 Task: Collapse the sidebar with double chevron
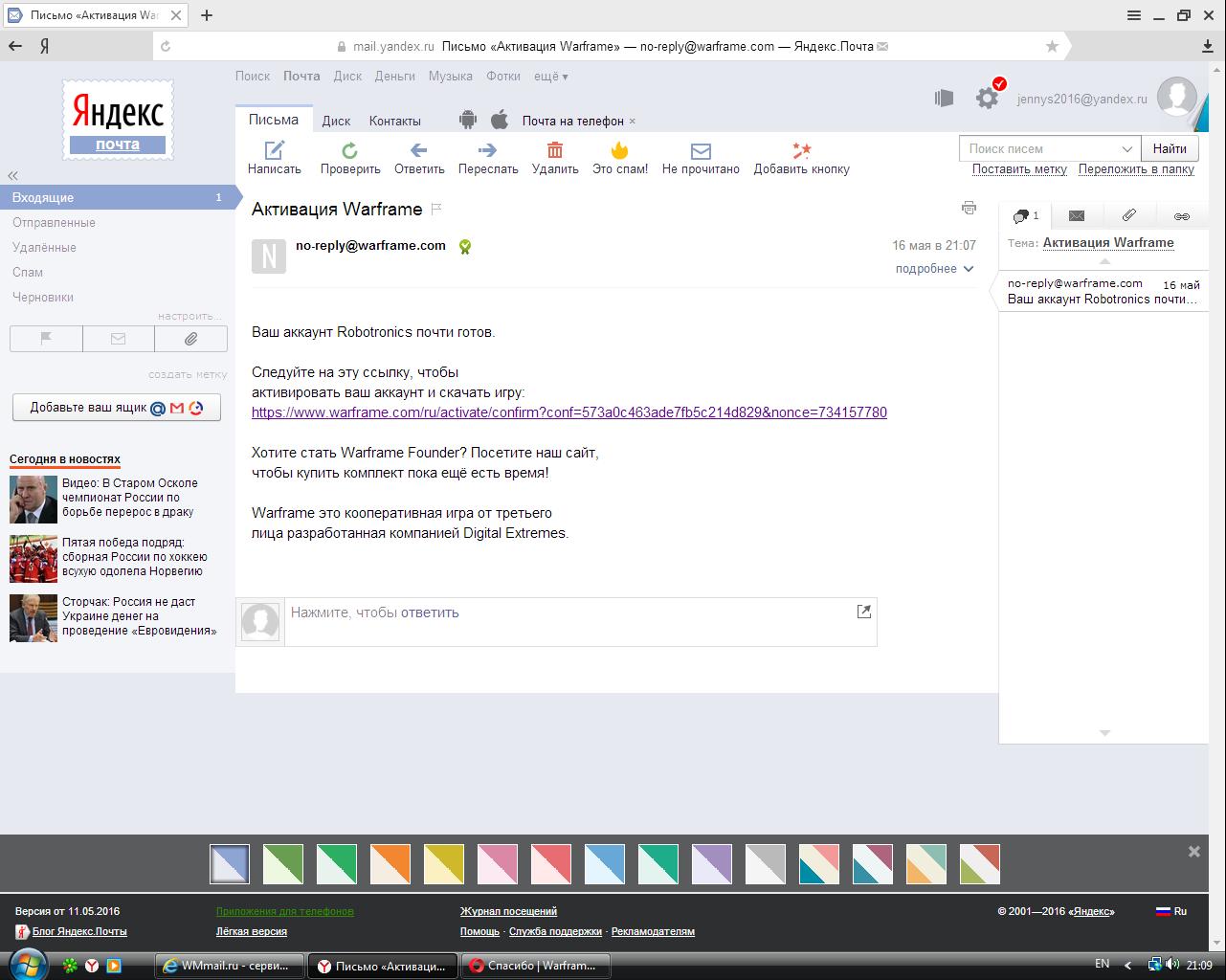[x=13, y=175]
